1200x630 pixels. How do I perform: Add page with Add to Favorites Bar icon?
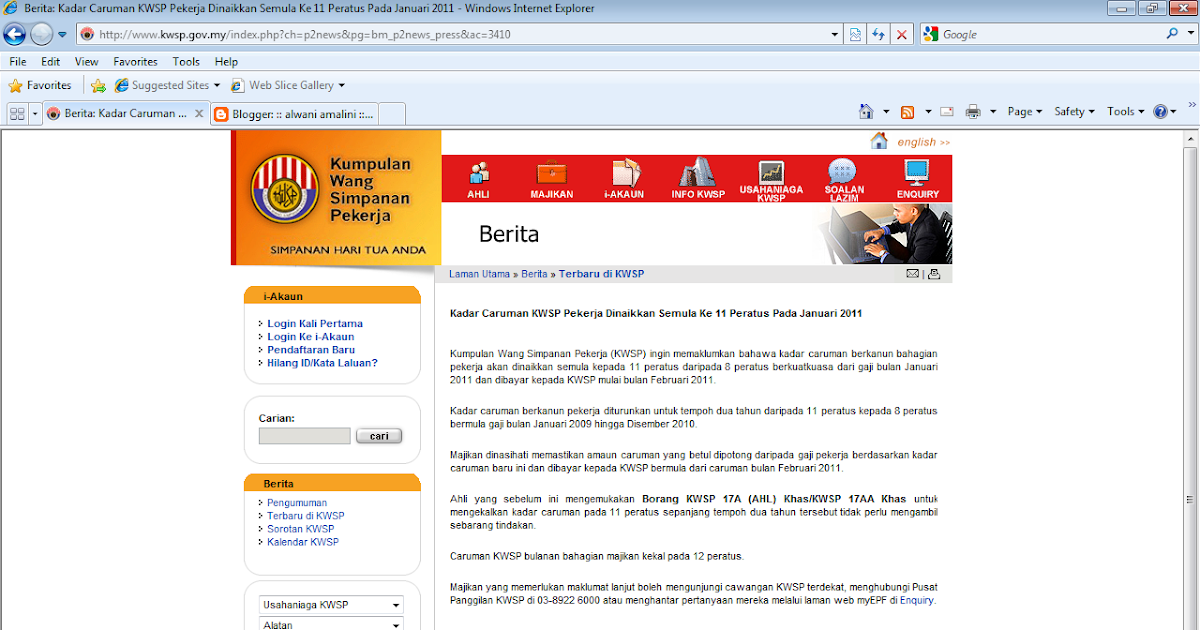point(98,86)
